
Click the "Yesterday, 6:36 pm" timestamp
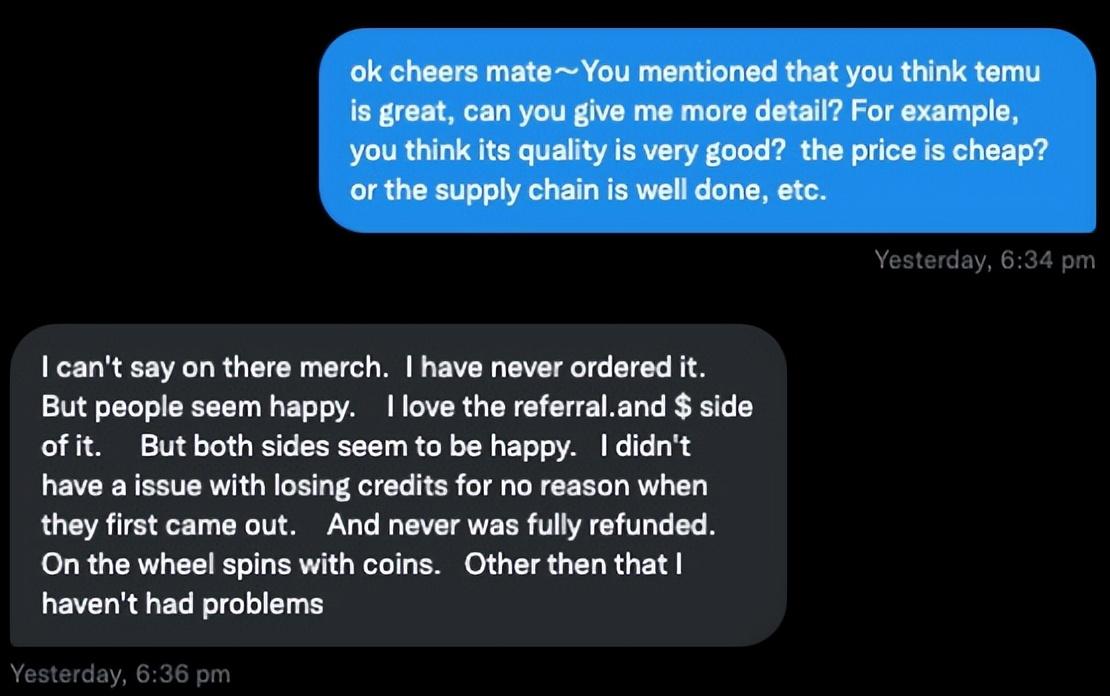point(120,674)
